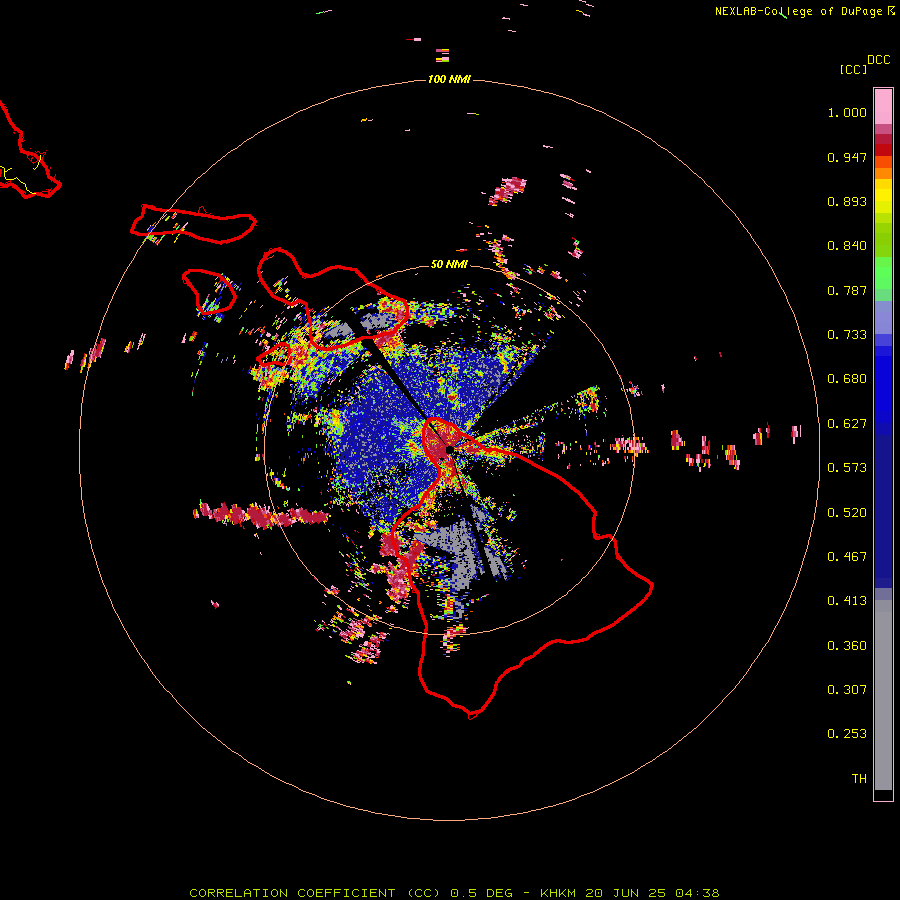Click the 0.733 color scale value
900x900 pixels.
pyautogui.click(x=847, y=335)
